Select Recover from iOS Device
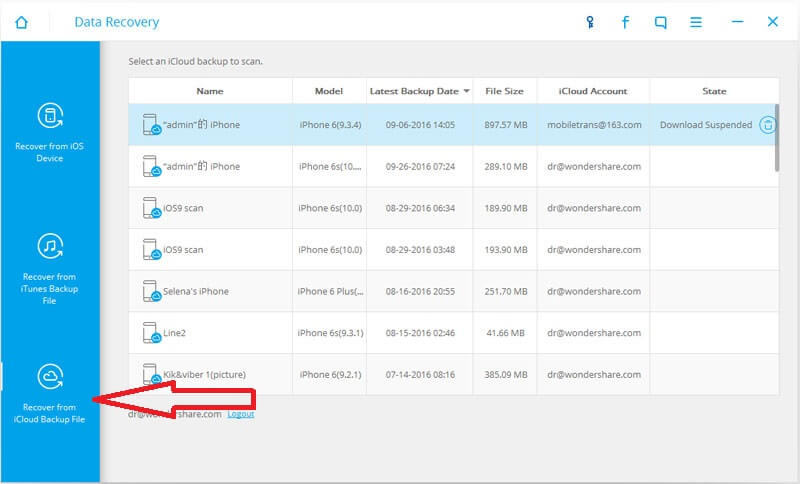This screenshot has width=800, height=484. pos(49,132)
